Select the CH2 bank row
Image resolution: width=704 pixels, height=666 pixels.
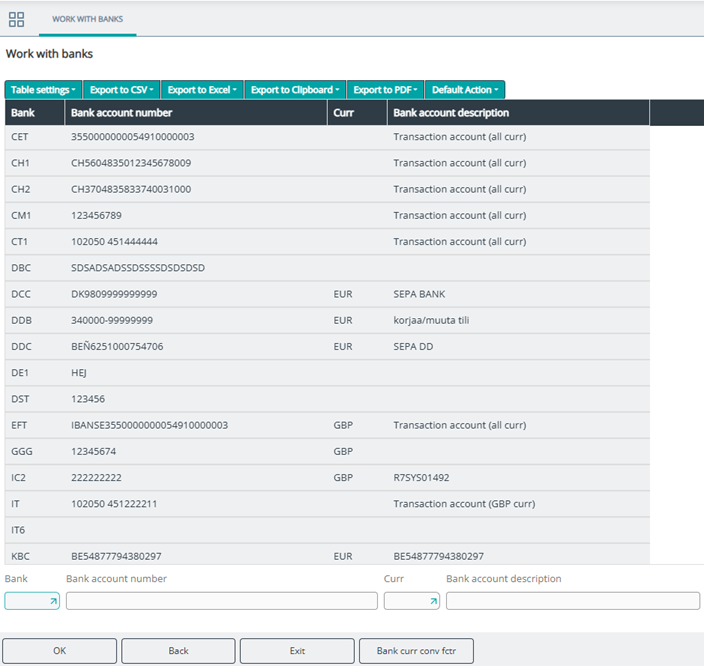click(x=327, y=189)
